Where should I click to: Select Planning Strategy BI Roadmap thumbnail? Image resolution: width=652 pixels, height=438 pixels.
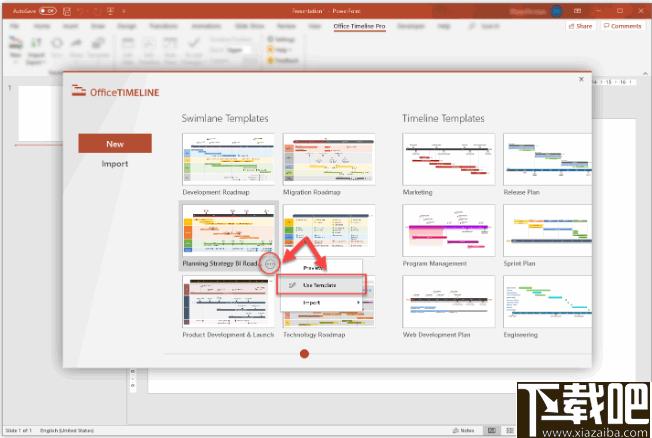[x=228, y=230]
